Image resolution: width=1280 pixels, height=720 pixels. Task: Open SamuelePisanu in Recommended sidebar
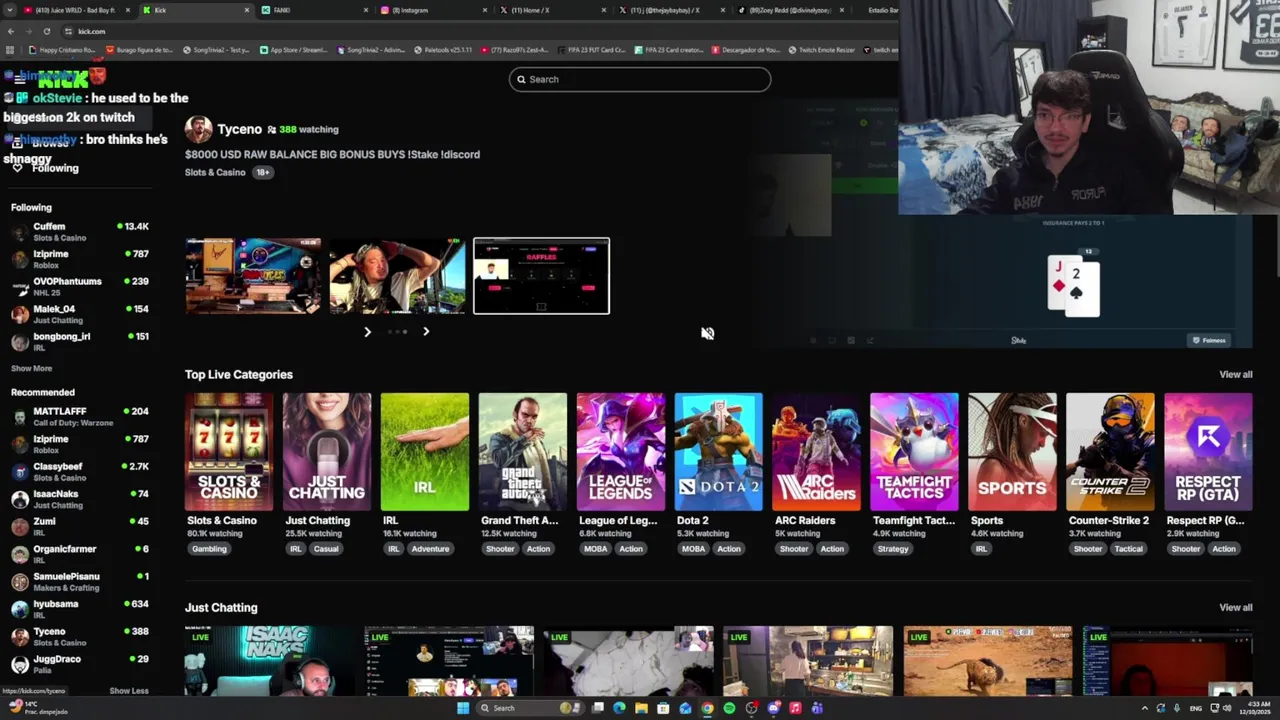tap(80, 582)
